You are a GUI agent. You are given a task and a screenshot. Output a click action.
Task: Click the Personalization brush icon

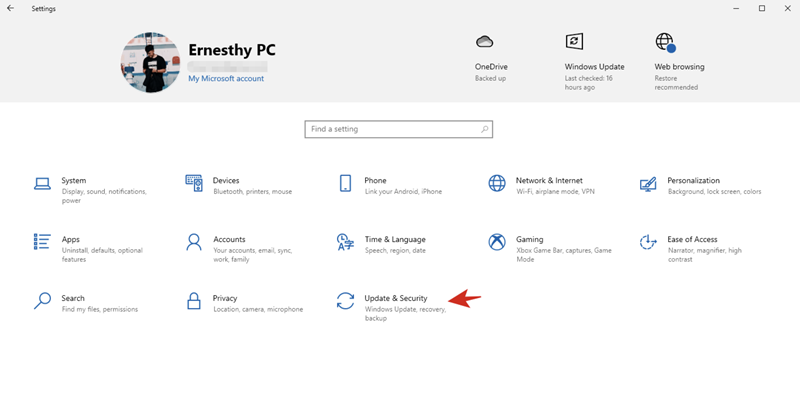(x=648, y=184)
